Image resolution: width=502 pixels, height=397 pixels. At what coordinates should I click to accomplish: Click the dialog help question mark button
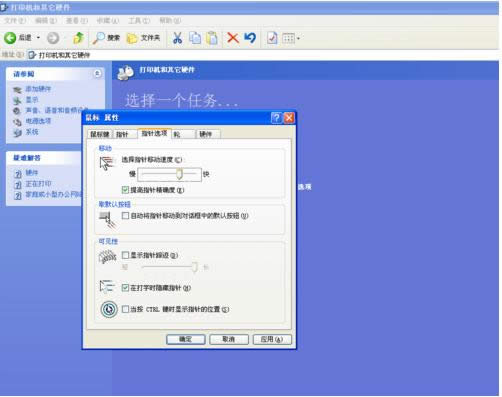pyautogui.click(x=276, y=118)
